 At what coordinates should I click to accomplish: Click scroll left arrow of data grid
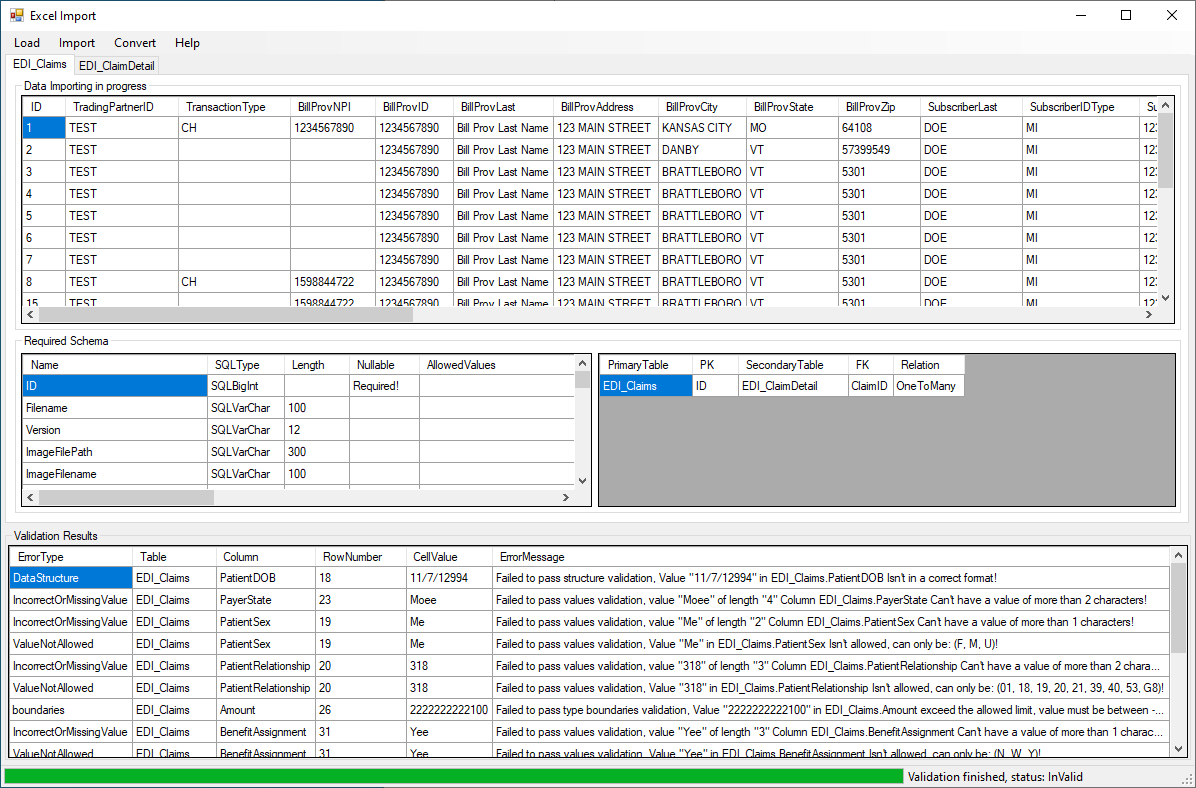(x=31, y=314)
